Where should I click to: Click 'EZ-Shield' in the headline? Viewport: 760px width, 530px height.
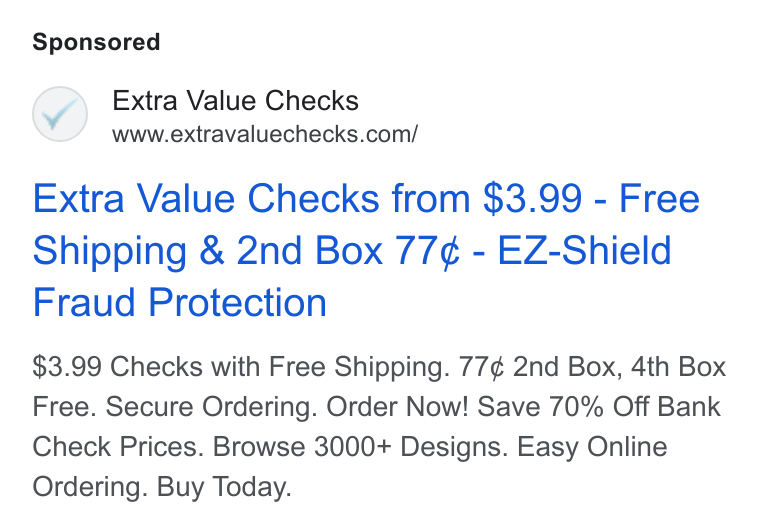pos(584,251)
